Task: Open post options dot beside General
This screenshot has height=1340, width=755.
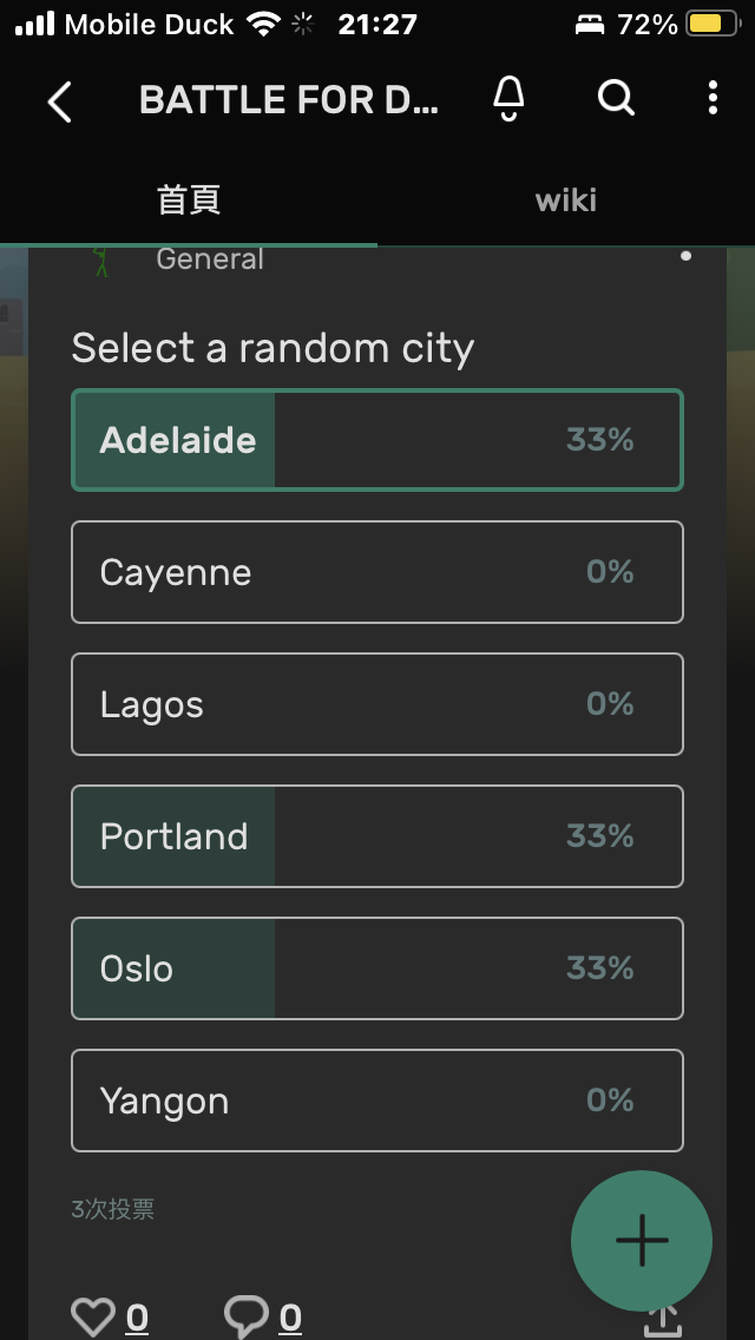Action: tap(686, 256)
